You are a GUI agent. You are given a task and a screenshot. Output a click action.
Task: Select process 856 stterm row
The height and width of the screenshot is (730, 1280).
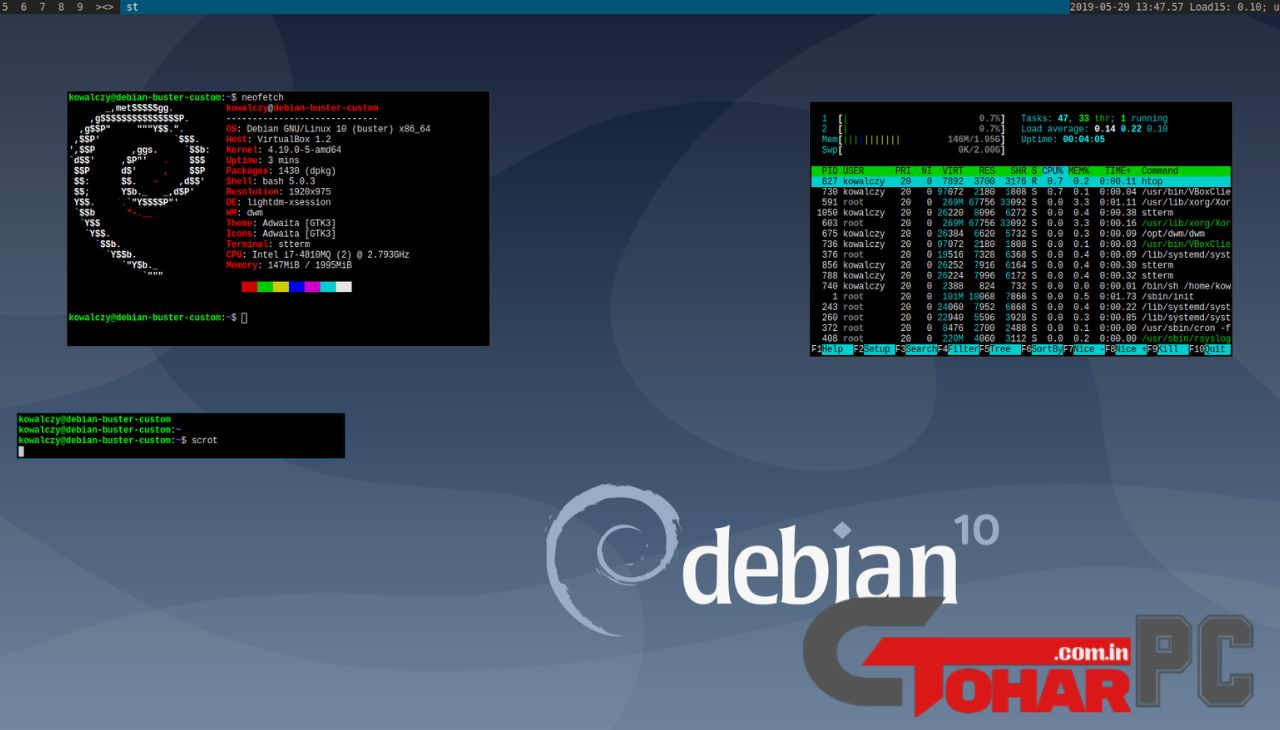[x=1021, y=265]
